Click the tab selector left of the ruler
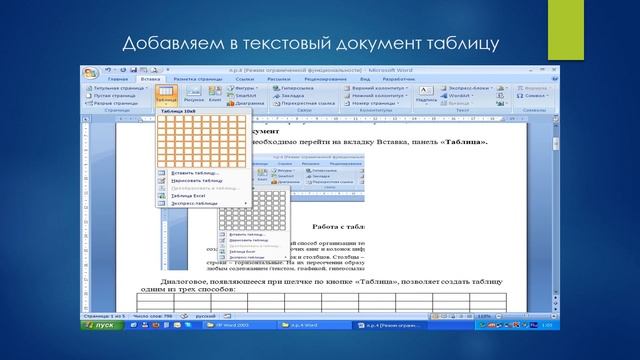Viewport: 640px width, 360px height. (85, 119)
